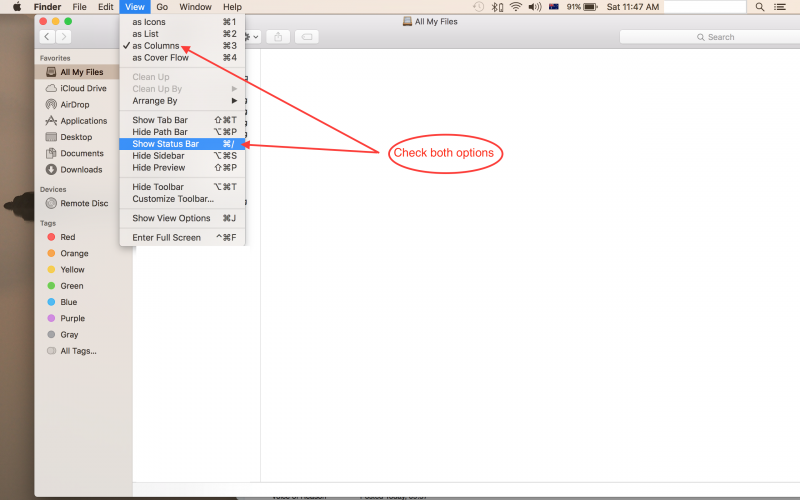
Task: Click the volume speaker icon
Action: tap(535, 7)
